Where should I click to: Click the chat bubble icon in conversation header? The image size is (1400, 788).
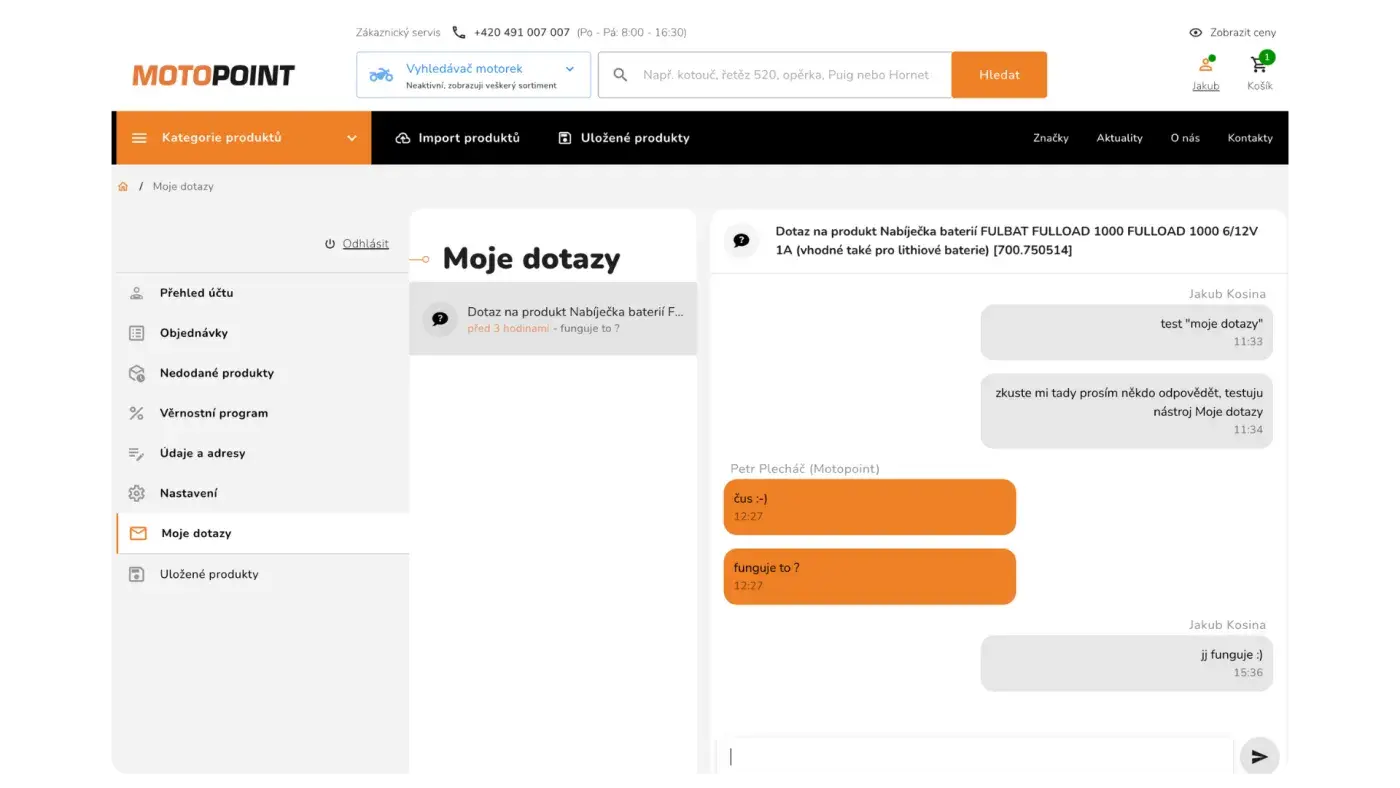(741, 240)
